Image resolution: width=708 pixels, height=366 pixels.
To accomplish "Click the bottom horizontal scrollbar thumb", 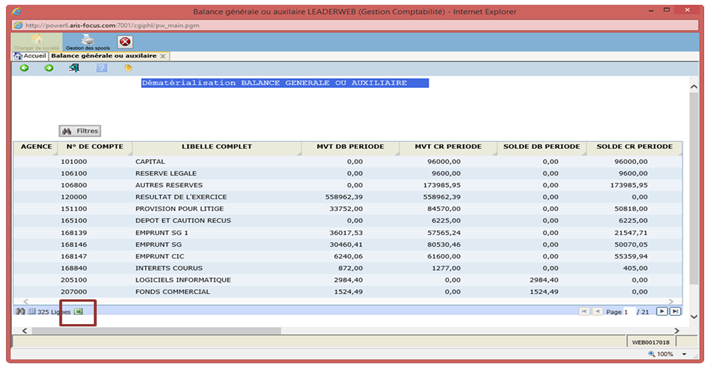I will pyautogui.click(x=156, y=331).
